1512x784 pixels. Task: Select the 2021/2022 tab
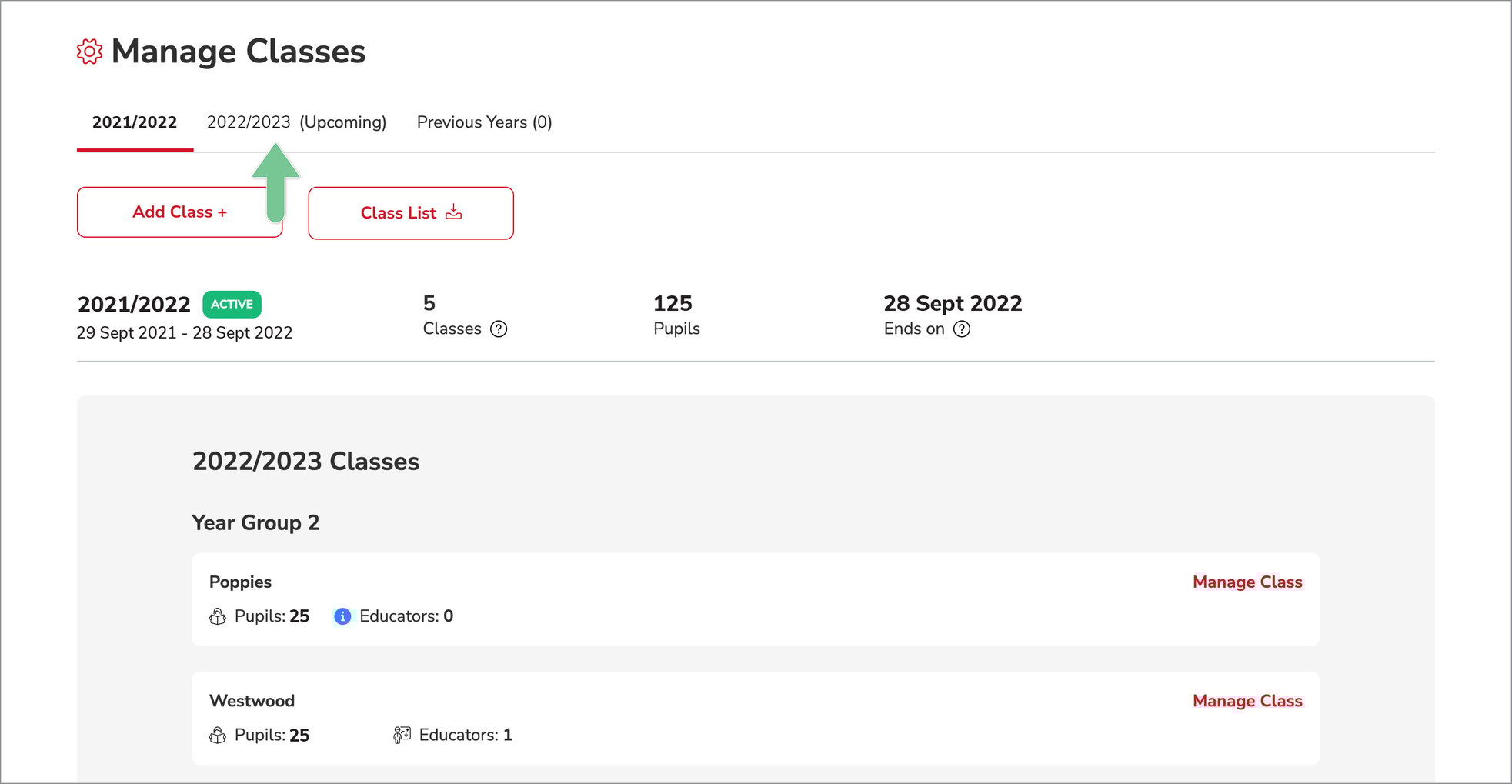pos(135,122)
